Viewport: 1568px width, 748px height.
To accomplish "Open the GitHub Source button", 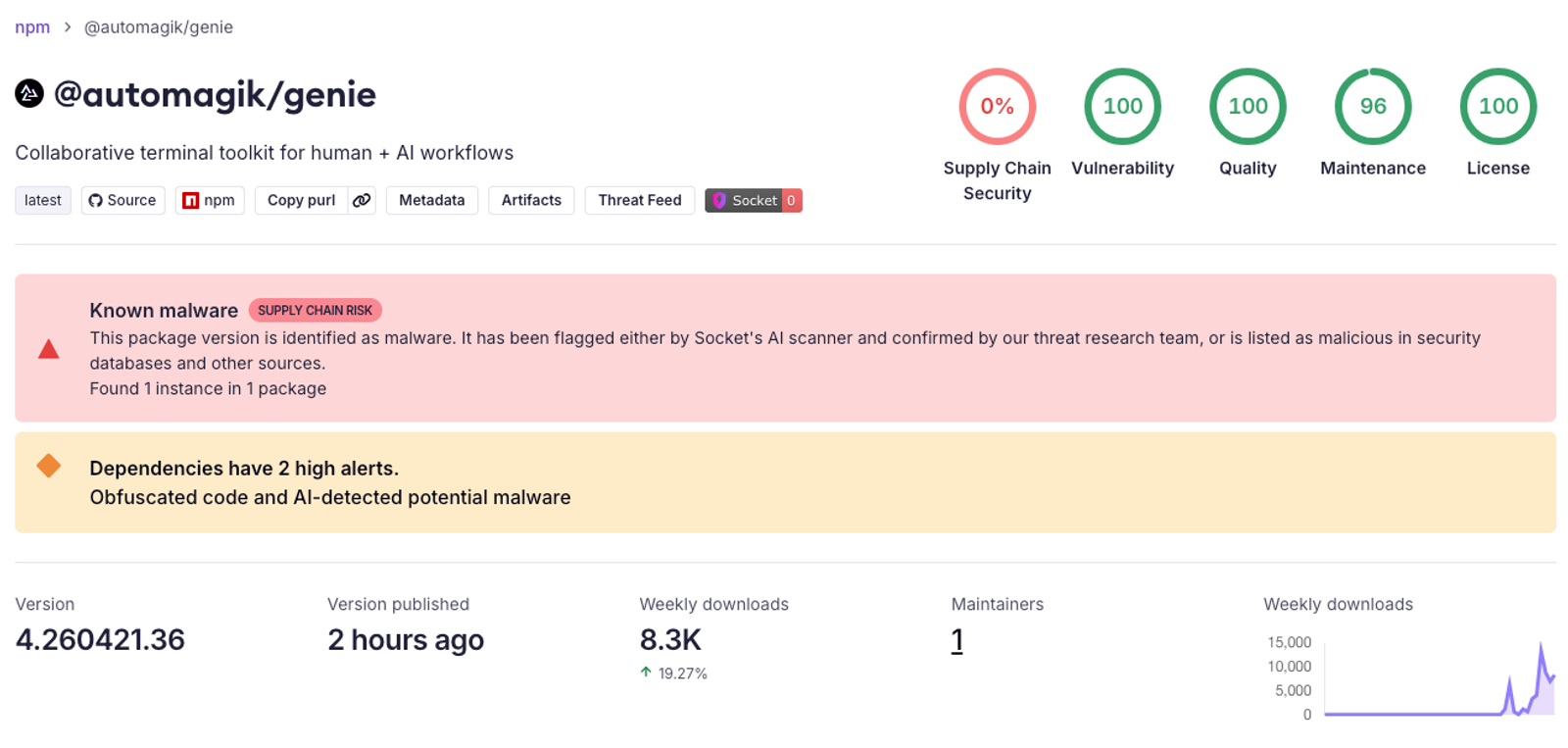I will click(123, 200).
